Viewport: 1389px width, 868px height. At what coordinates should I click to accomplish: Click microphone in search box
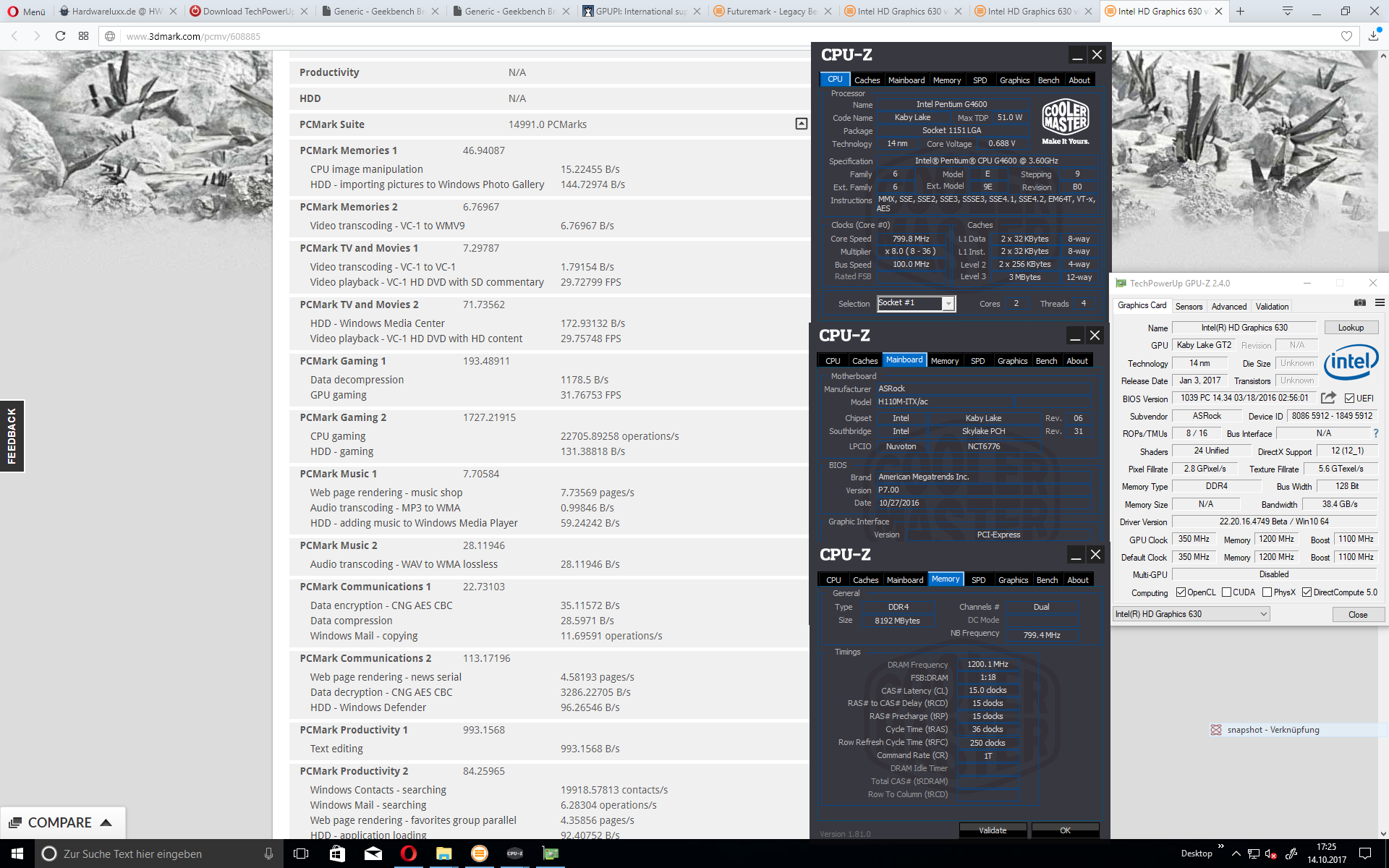click(x=268, y=854)
